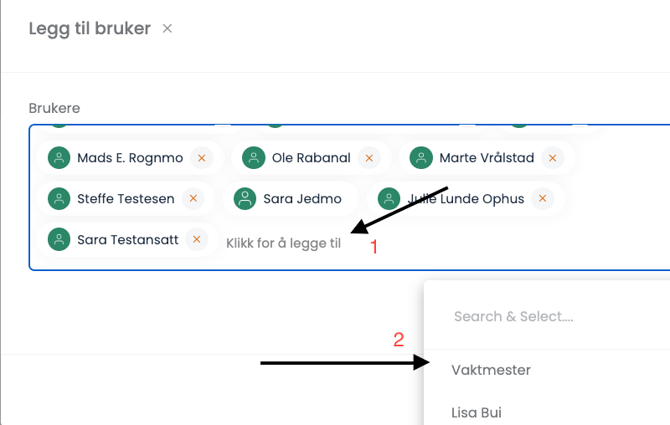
Task: Remove Steffe Testesen from users
Action: [x=193, y=199]
